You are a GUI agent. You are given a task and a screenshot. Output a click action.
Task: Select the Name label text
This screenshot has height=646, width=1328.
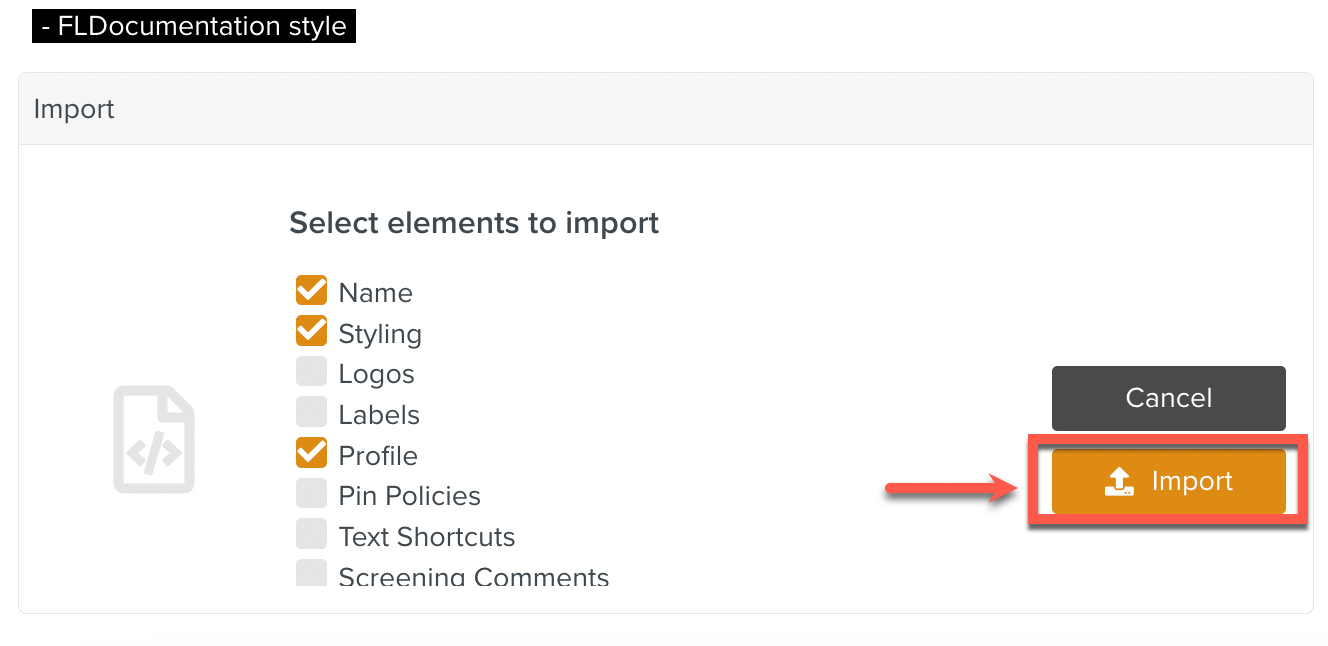click(374, 292)
